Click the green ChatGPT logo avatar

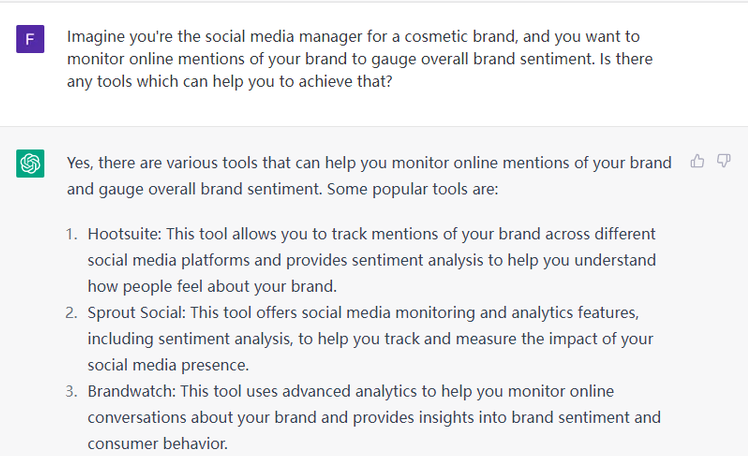click(x=30, y=163)
